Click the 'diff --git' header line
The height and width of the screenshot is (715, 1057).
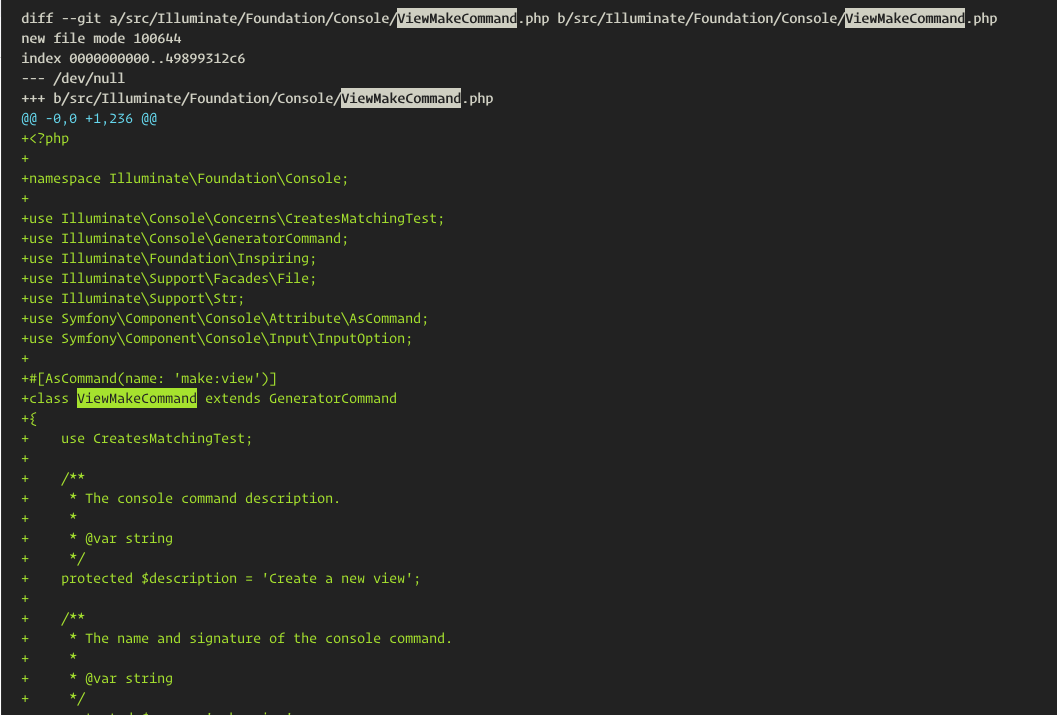click(x=509, y=18)
